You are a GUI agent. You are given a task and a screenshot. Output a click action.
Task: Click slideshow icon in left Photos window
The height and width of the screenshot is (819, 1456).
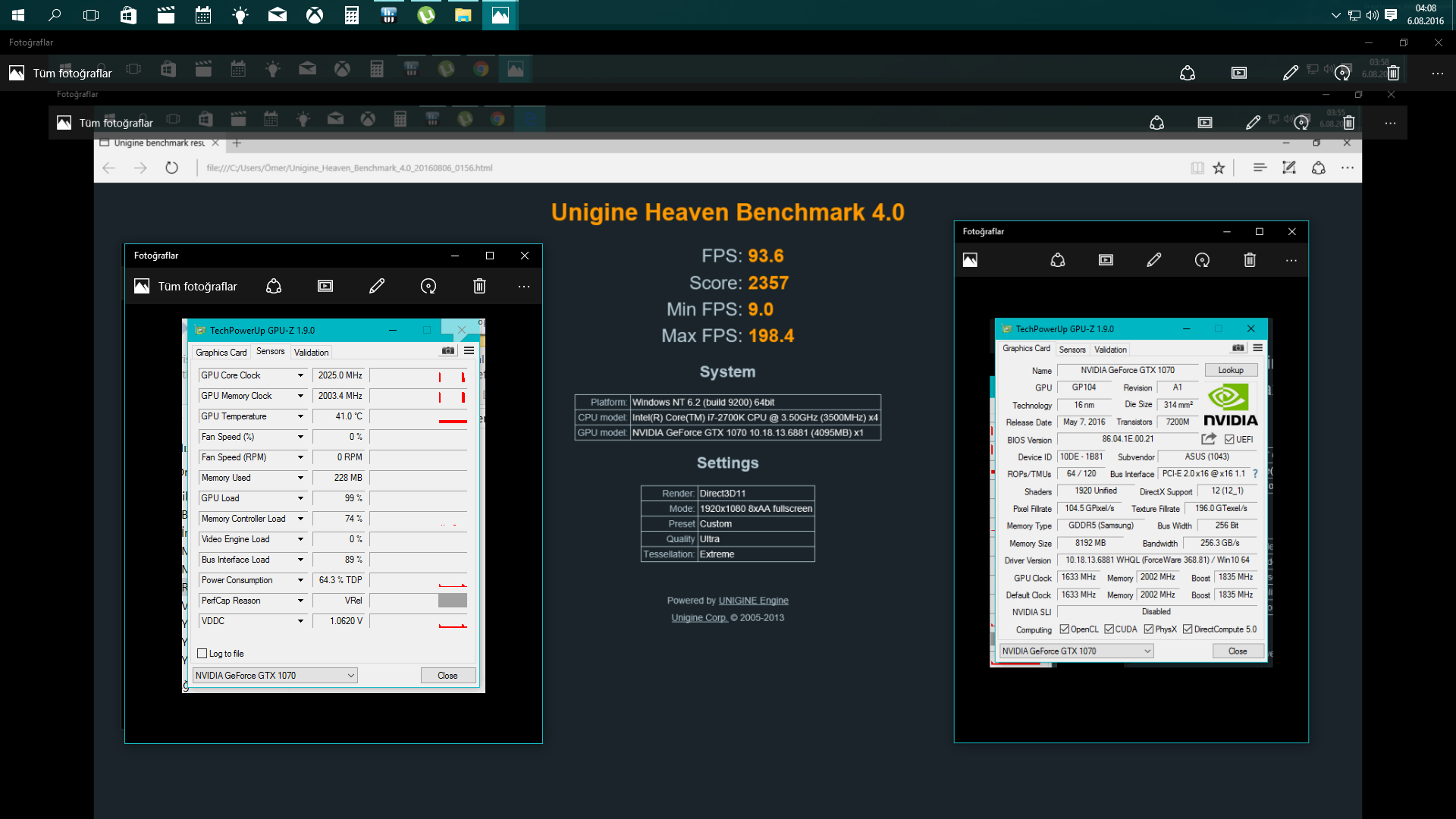(325, 286)
